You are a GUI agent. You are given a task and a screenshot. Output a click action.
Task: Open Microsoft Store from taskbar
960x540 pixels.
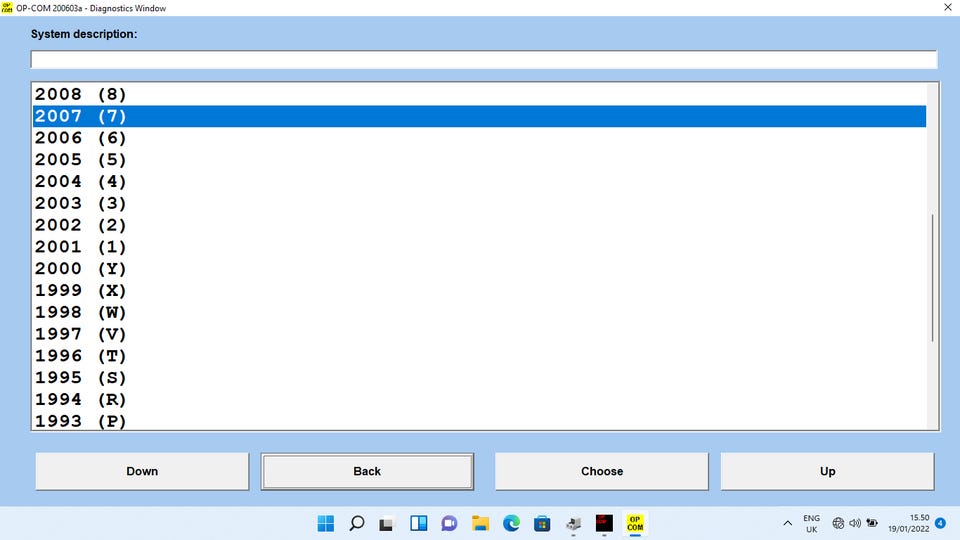pos(542,523)
